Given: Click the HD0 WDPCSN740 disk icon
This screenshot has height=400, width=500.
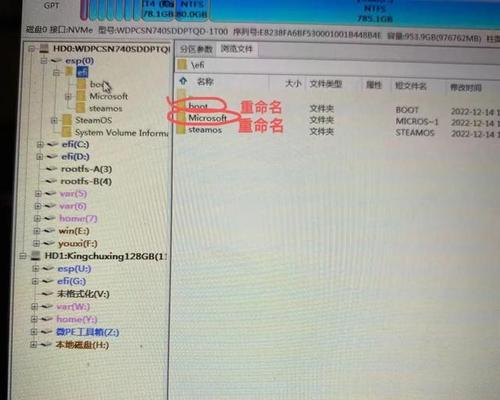Looking at the screenshot, I should pos(44,49).
